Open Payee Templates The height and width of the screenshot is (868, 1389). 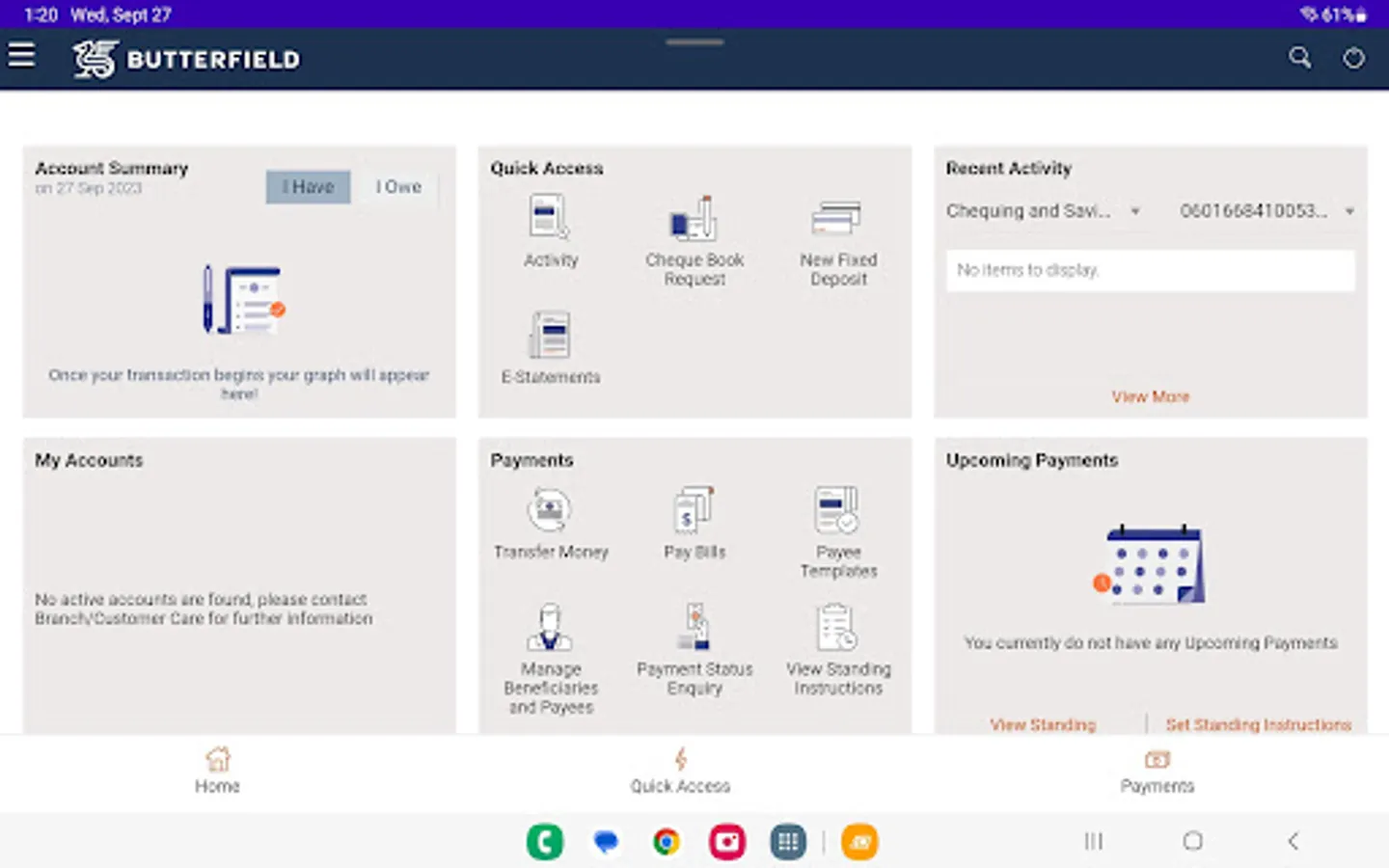(838, 532)
